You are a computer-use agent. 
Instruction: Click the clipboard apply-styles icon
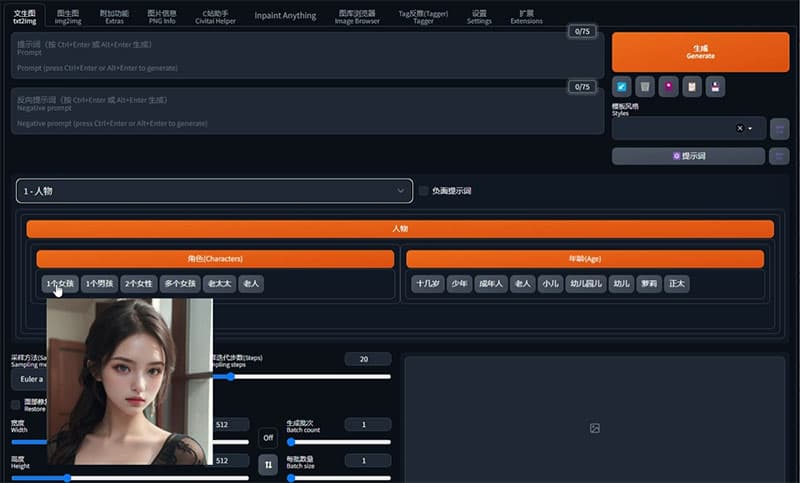tap(691, 87)
